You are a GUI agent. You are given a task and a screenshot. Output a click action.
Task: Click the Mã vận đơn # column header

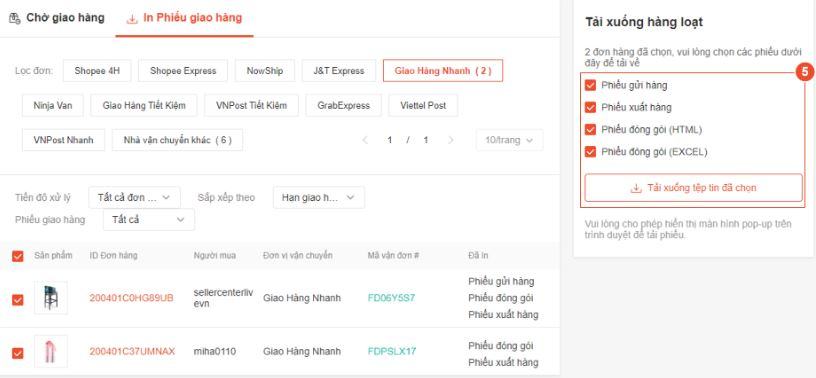point(393,256)
